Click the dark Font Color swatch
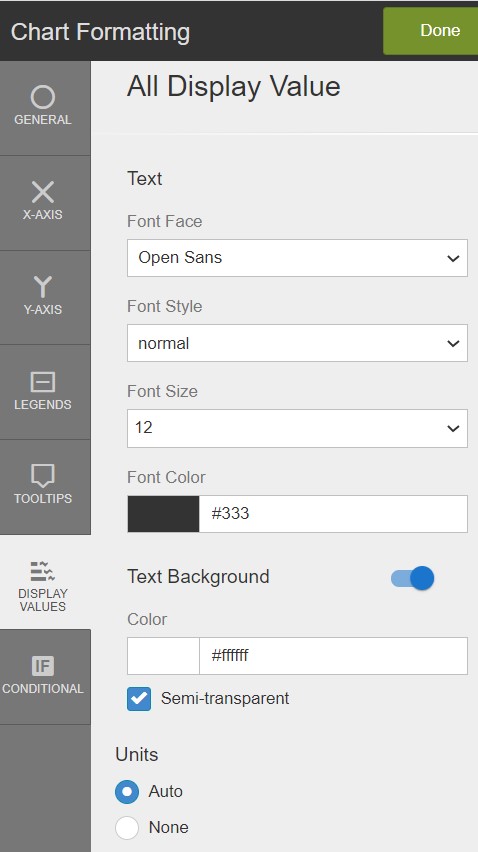This screenshot has height=852, width=478. [x=163, y=513]
